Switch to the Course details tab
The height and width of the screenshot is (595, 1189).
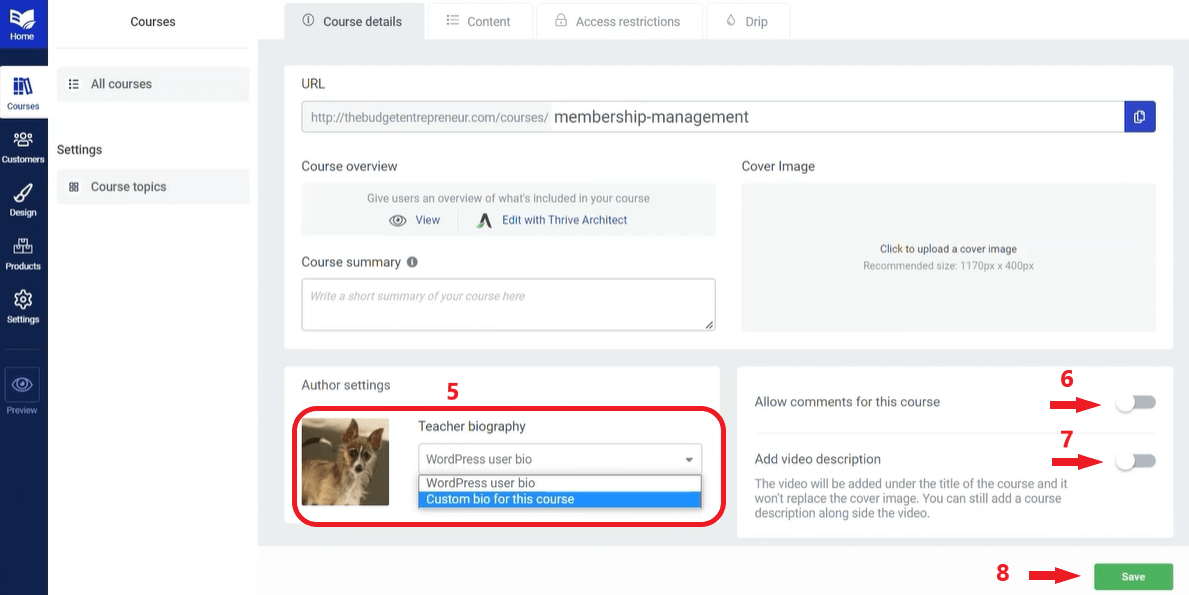pyautogui.click(x=353, y=21)
